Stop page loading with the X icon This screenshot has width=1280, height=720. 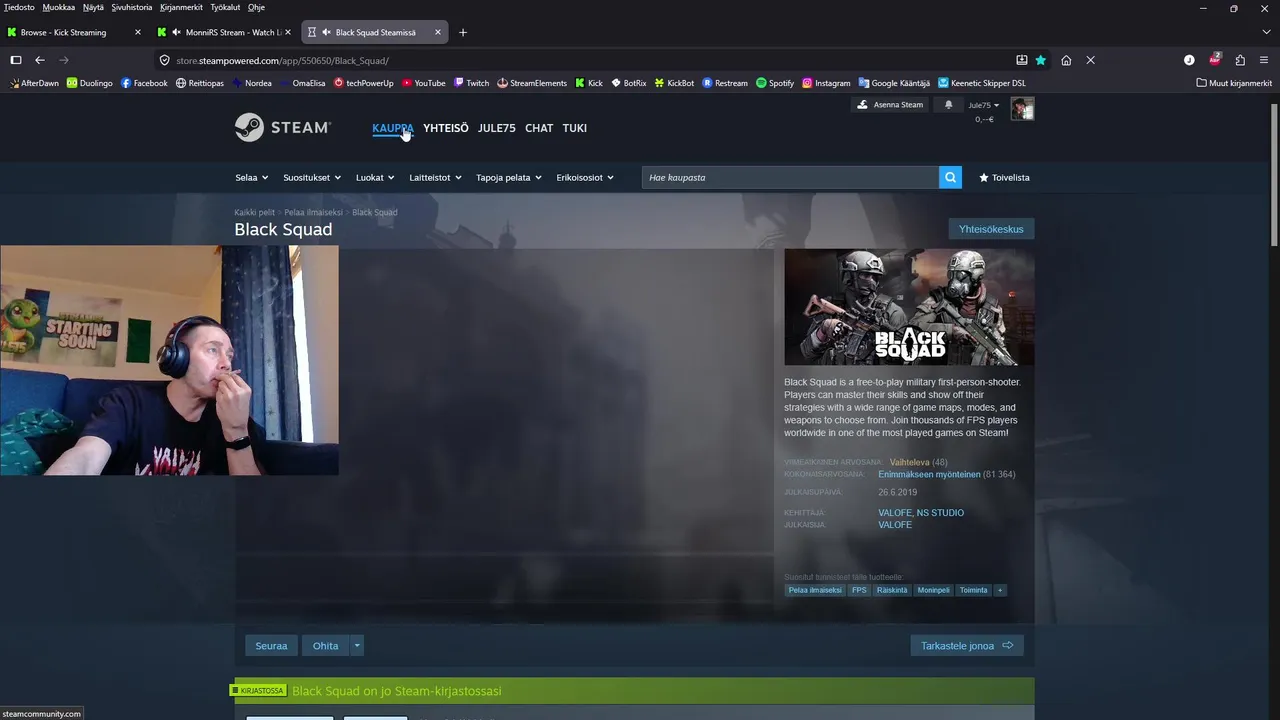(1091, 60)
